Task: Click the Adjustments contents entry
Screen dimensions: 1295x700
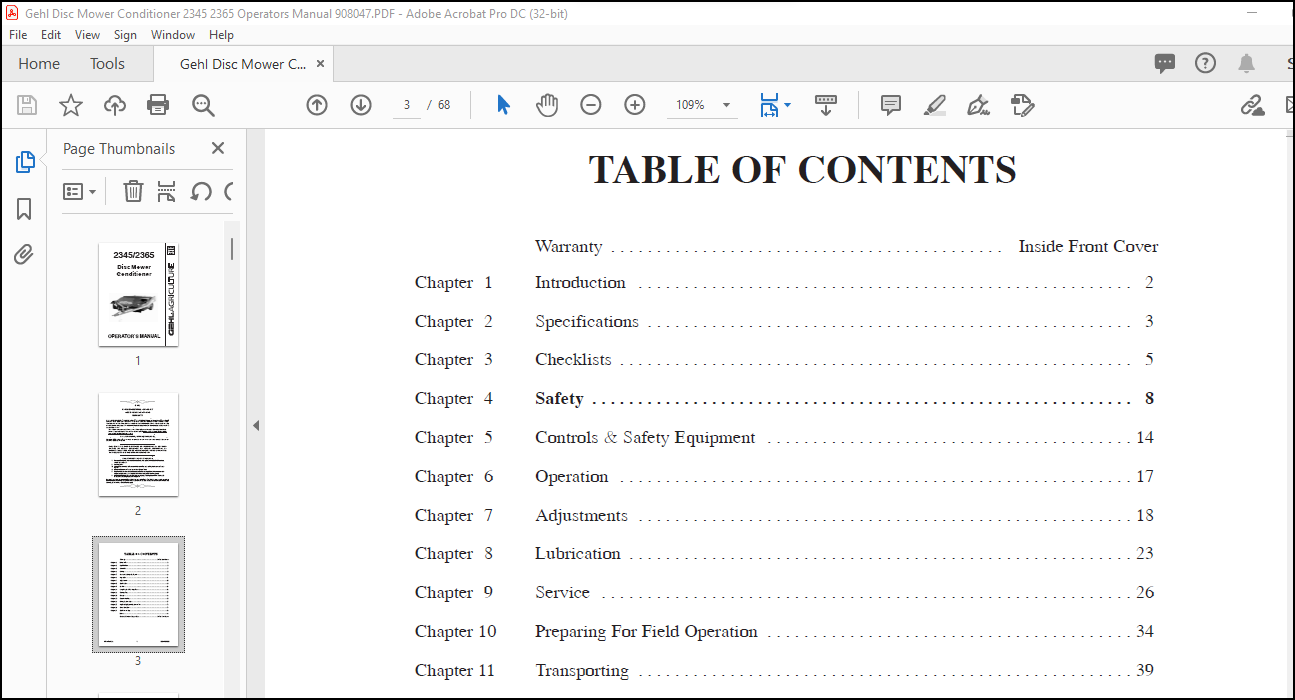Action: (x=581, y=516)
